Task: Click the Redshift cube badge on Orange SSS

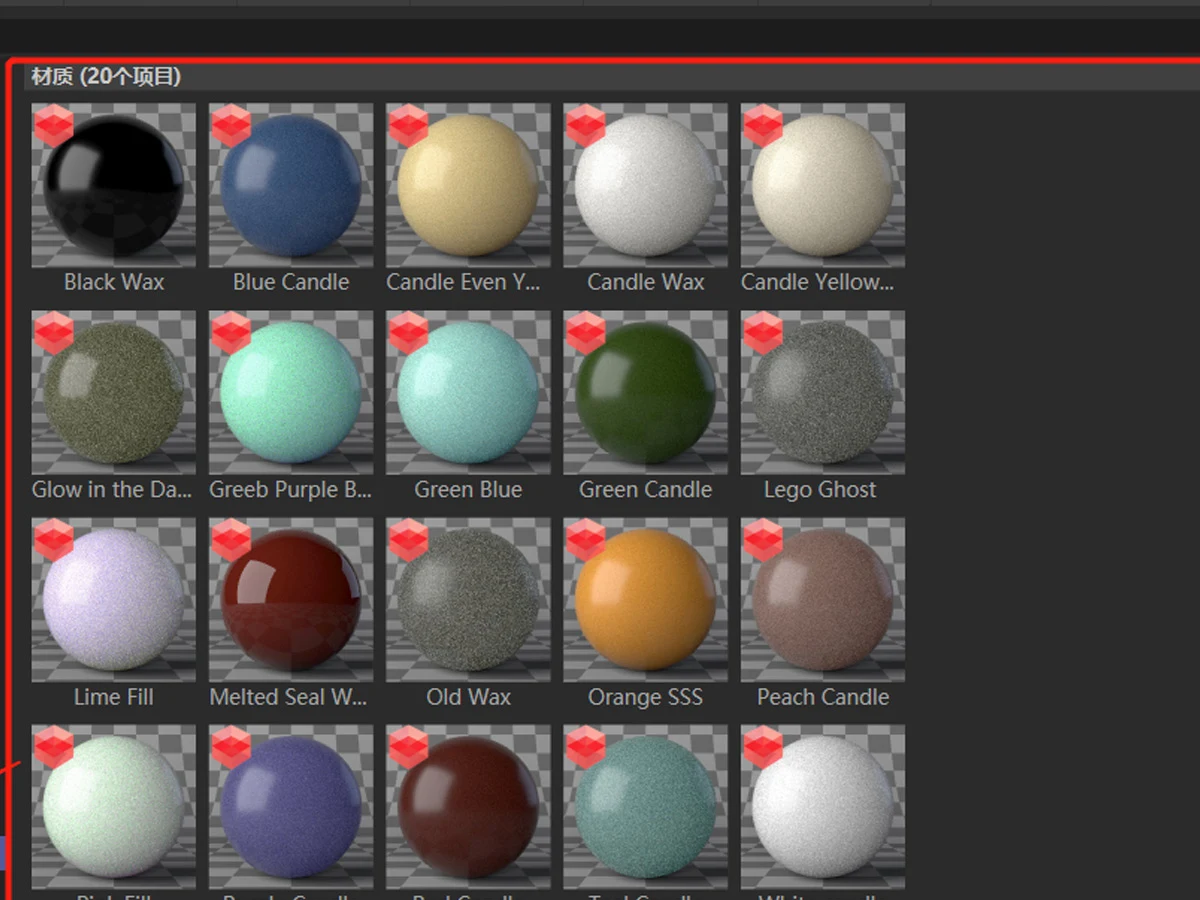Action: (x=585, y=540)
